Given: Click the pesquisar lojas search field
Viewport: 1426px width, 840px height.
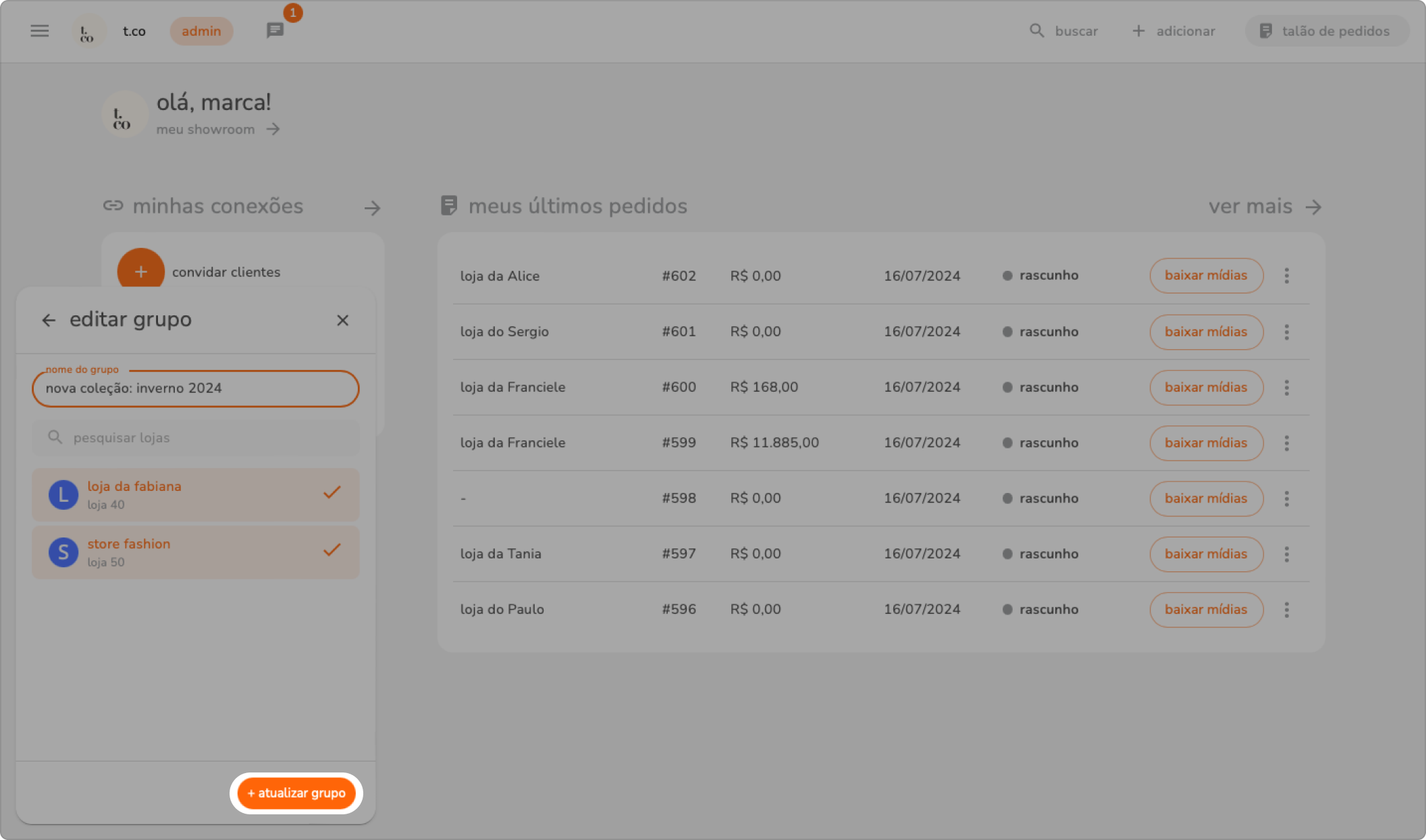Looking at the screenshot, I should [196, 438].
